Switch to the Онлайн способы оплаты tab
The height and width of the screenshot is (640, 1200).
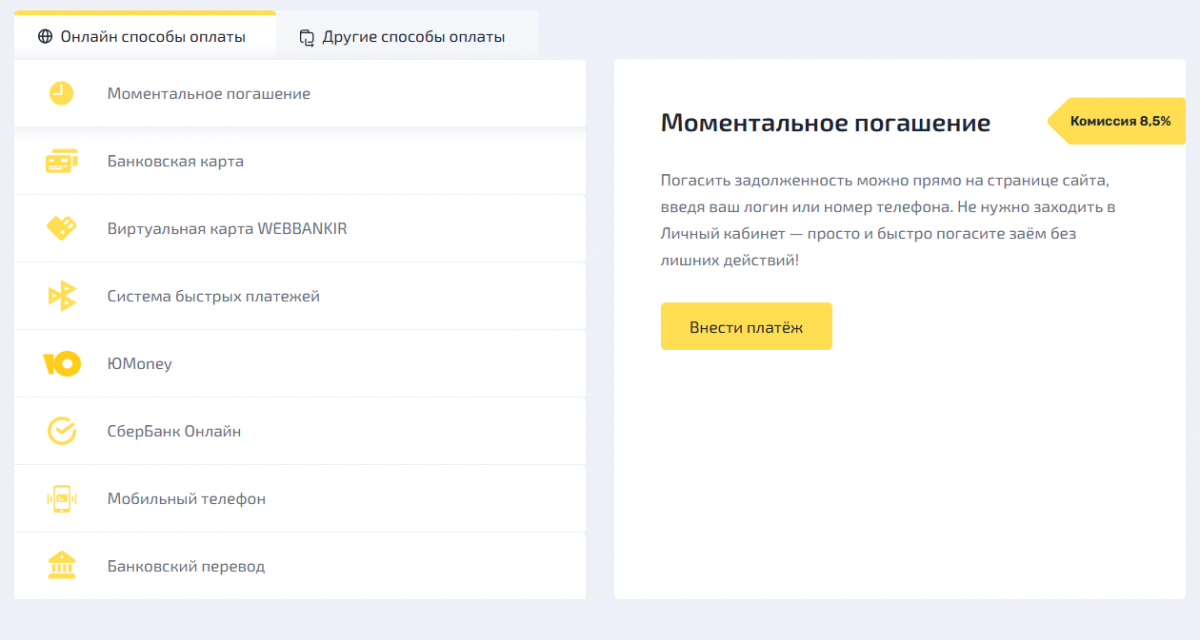(152, 37)
